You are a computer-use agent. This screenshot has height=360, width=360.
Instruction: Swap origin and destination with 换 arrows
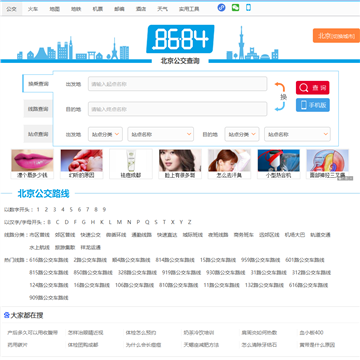click(280, 97)
